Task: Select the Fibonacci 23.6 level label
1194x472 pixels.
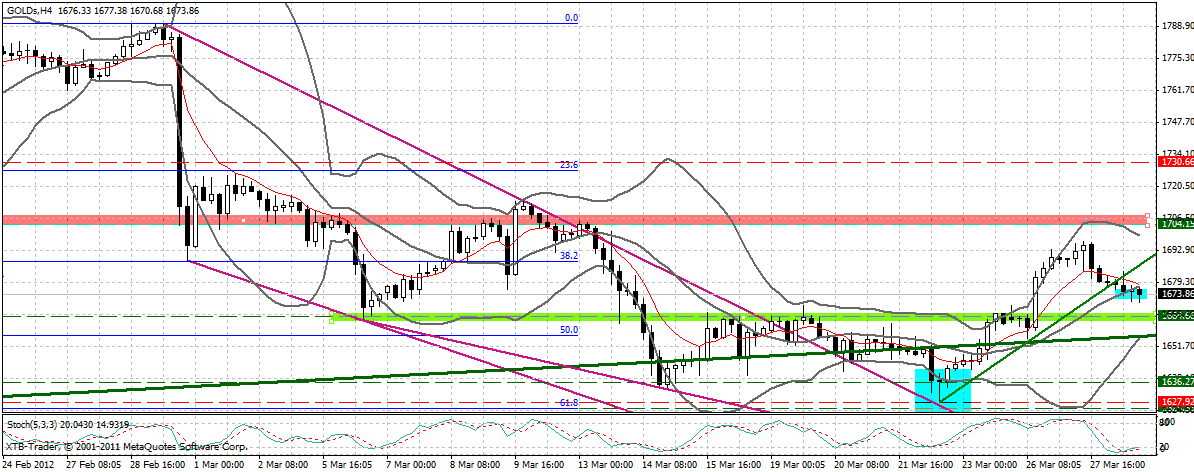Action: click(x=570, y=164)
